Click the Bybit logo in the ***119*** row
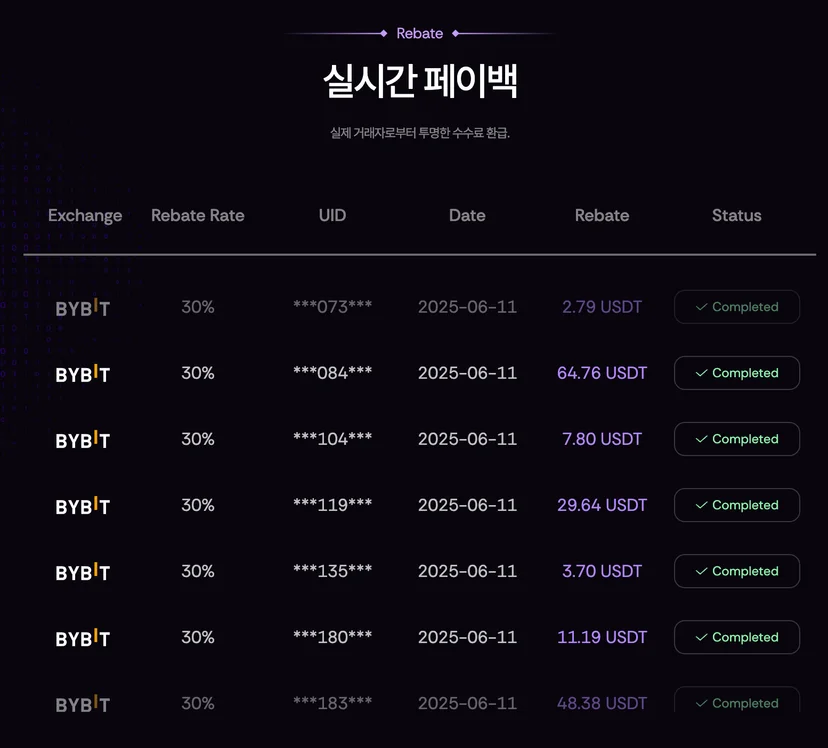Image resolution: width=828 pixels, height=748 pixels. click(83, 506)
